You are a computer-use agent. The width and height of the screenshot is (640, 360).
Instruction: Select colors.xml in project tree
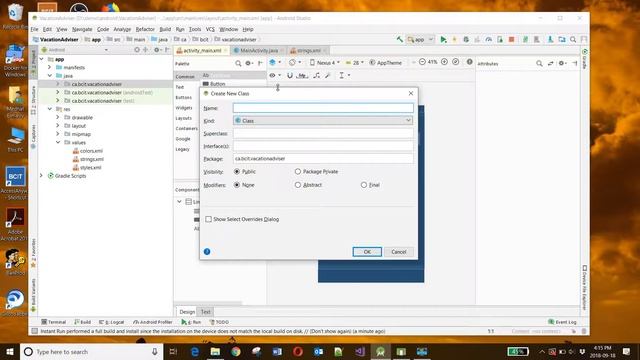tap(88, 151)
